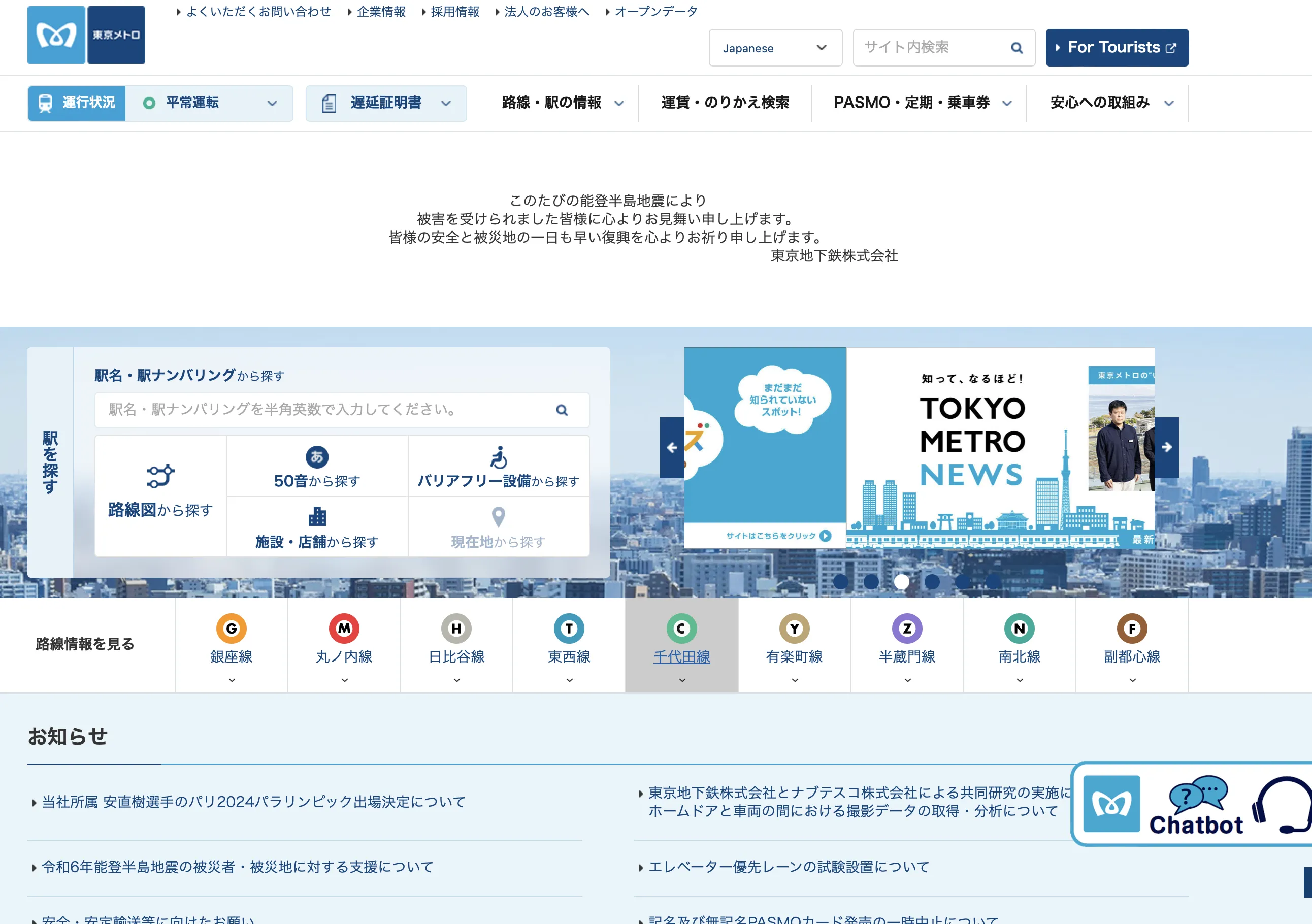Expand chevron under 半蔵門線
1312x924 pixels.
click(x=907, y=680)
